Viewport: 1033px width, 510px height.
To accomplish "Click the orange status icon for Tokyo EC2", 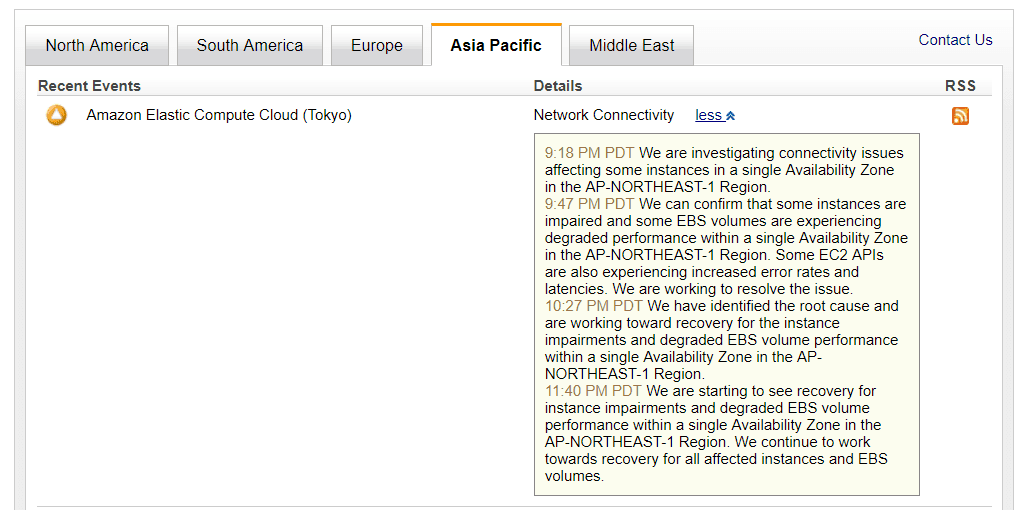I will [57, 116].
